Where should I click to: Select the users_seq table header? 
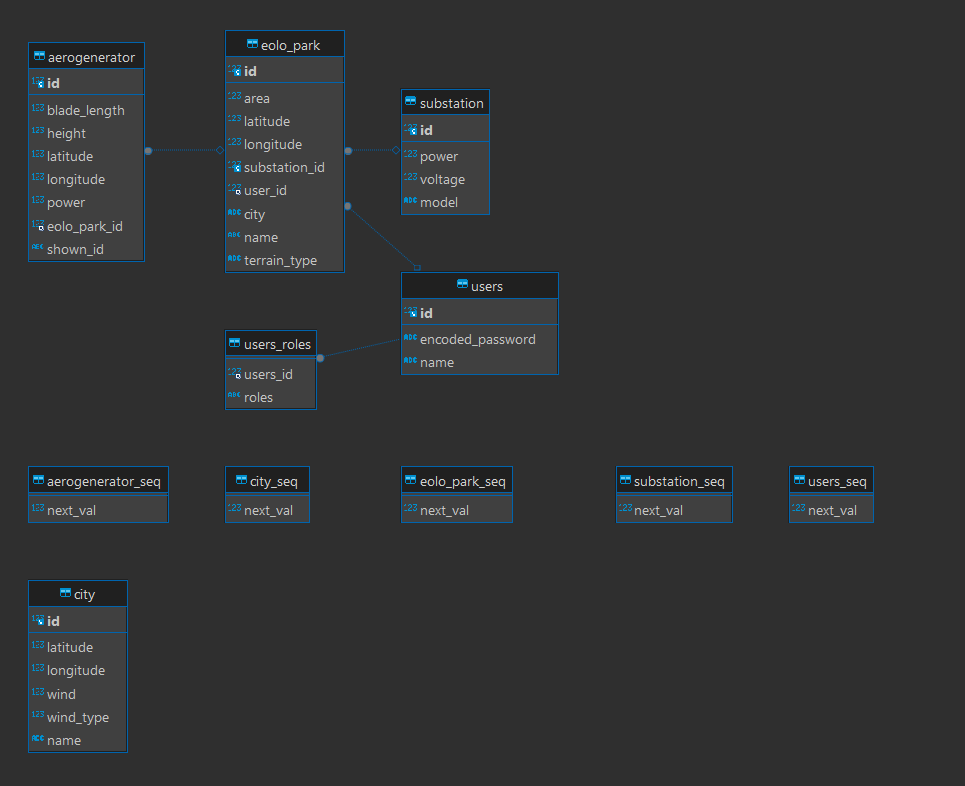click(831, 481)
